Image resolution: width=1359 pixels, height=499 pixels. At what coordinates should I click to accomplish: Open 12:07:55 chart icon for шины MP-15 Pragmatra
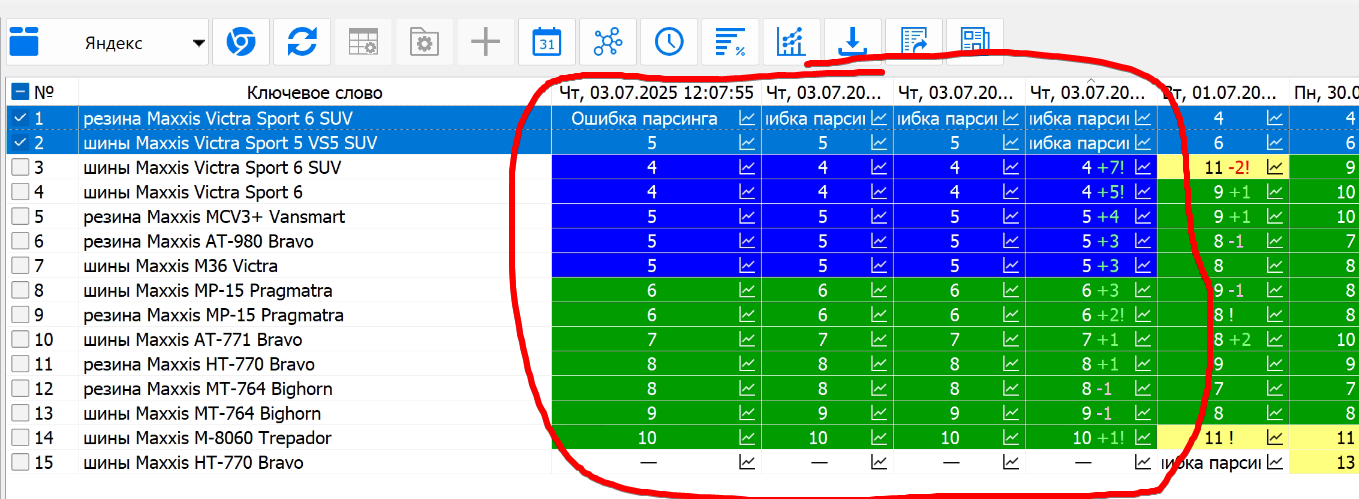click(x=747, y=291)
